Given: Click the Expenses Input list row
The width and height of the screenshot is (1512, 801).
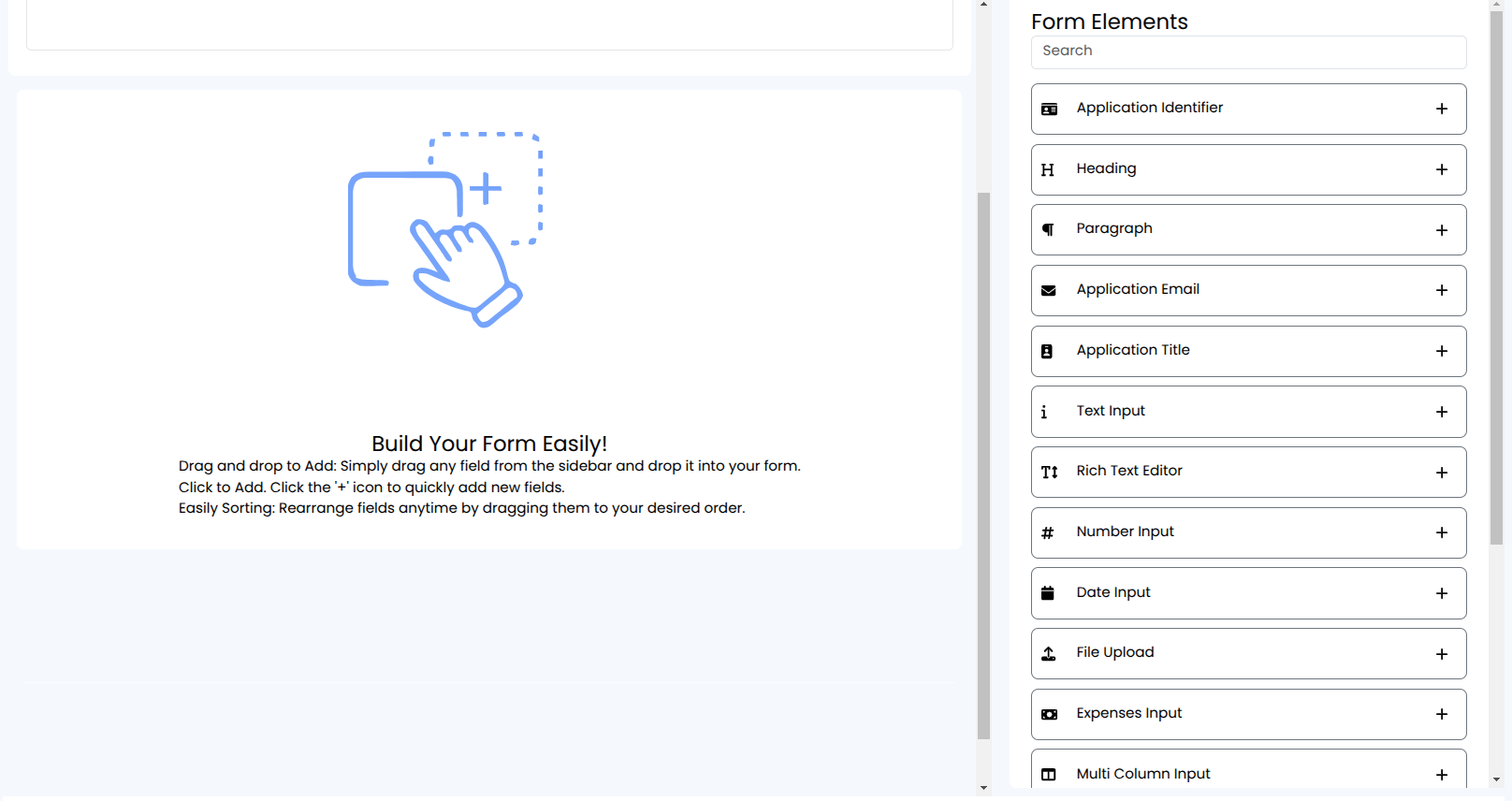Looking at the screenshot, I should (x=1216, y=713).
